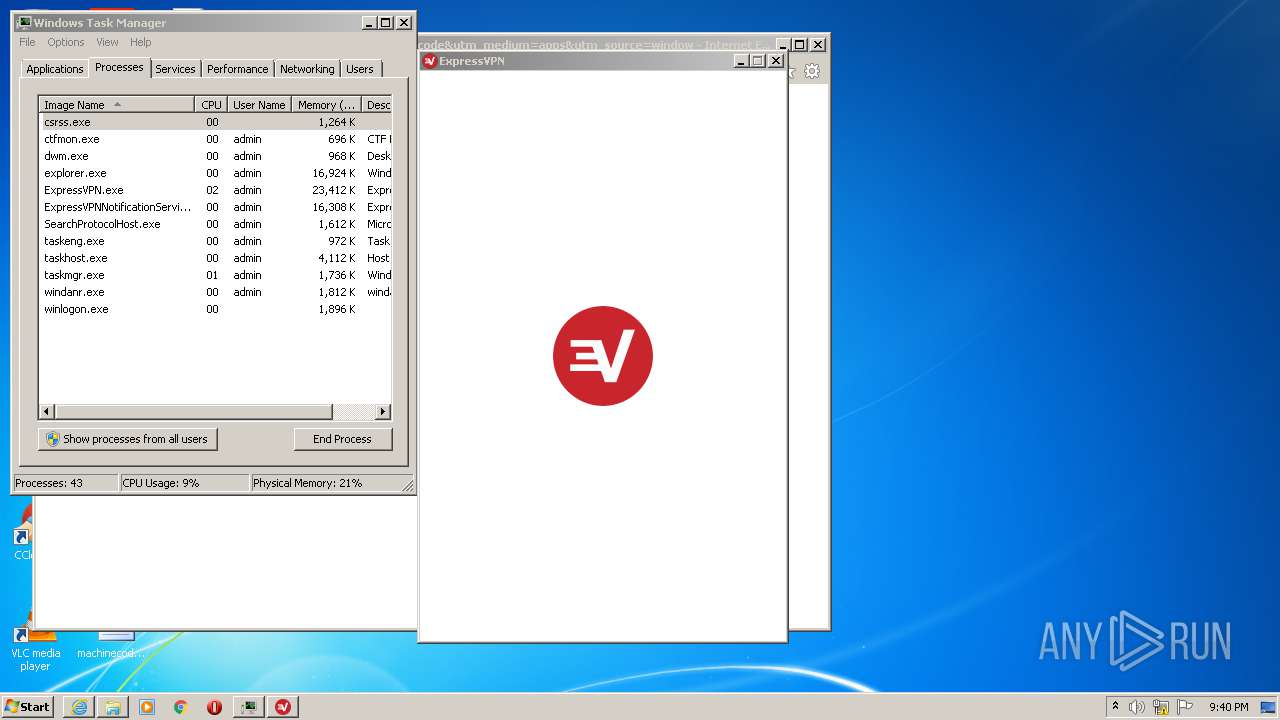The height and width of the screenshot is (720, 1280).
Task: Launch the media player taskbar icon
Action: (x=147, y=707)
